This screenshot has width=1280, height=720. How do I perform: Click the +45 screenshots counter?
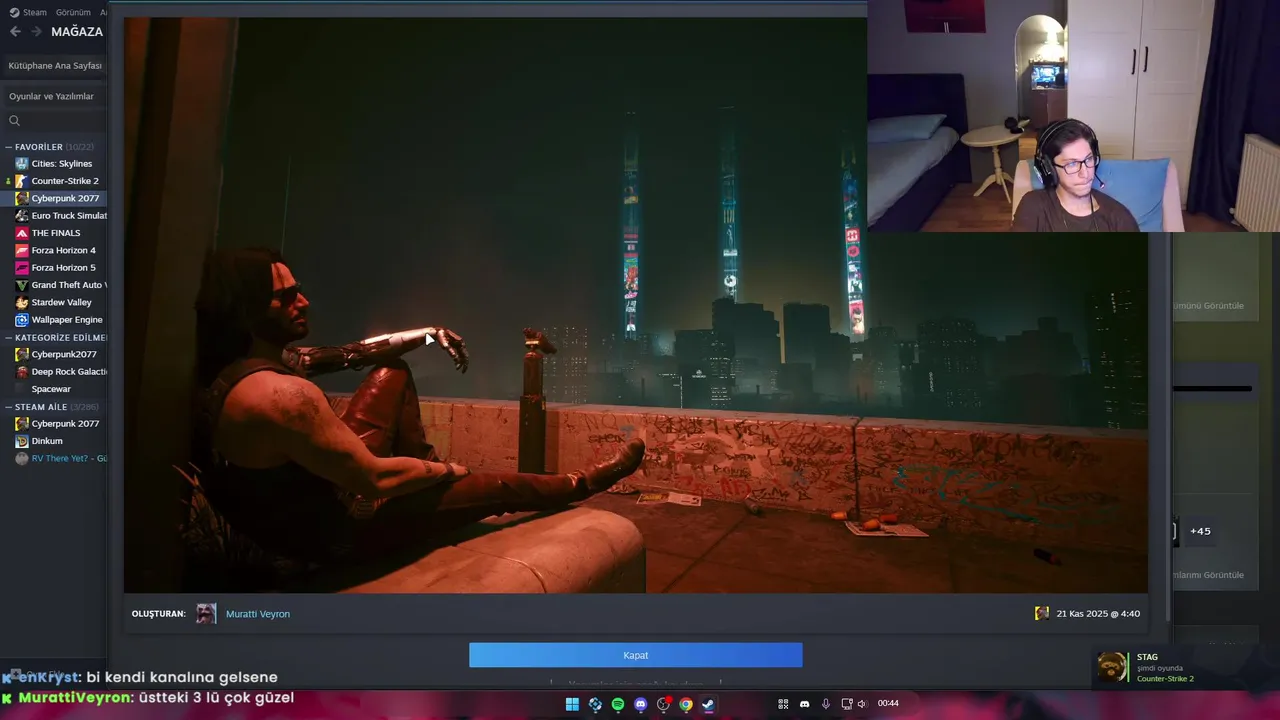click(1200, 531)
